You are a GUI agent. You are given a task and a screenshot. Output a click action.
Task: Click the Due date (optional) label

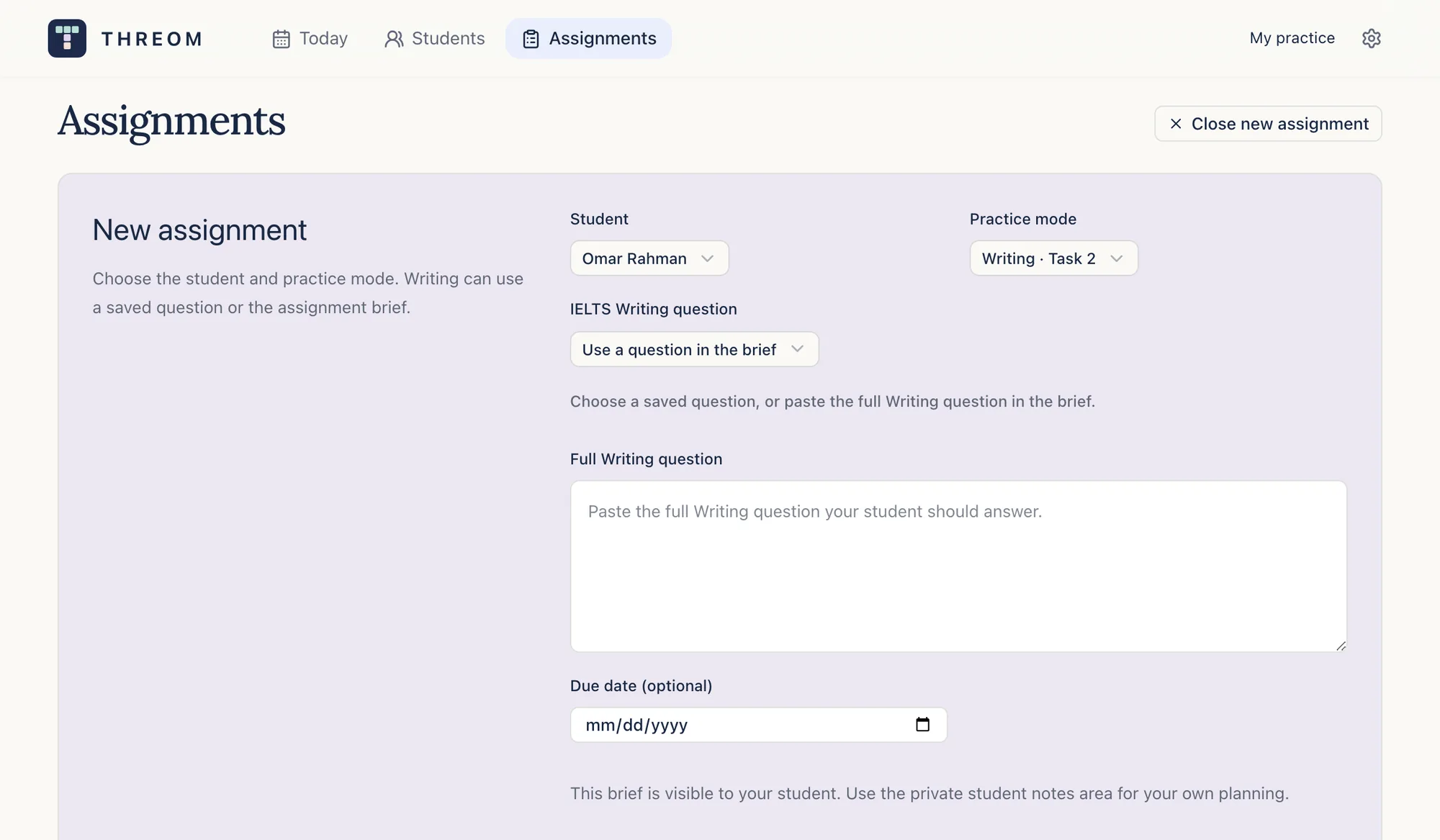pyautogui.click(x=641, y=686)
